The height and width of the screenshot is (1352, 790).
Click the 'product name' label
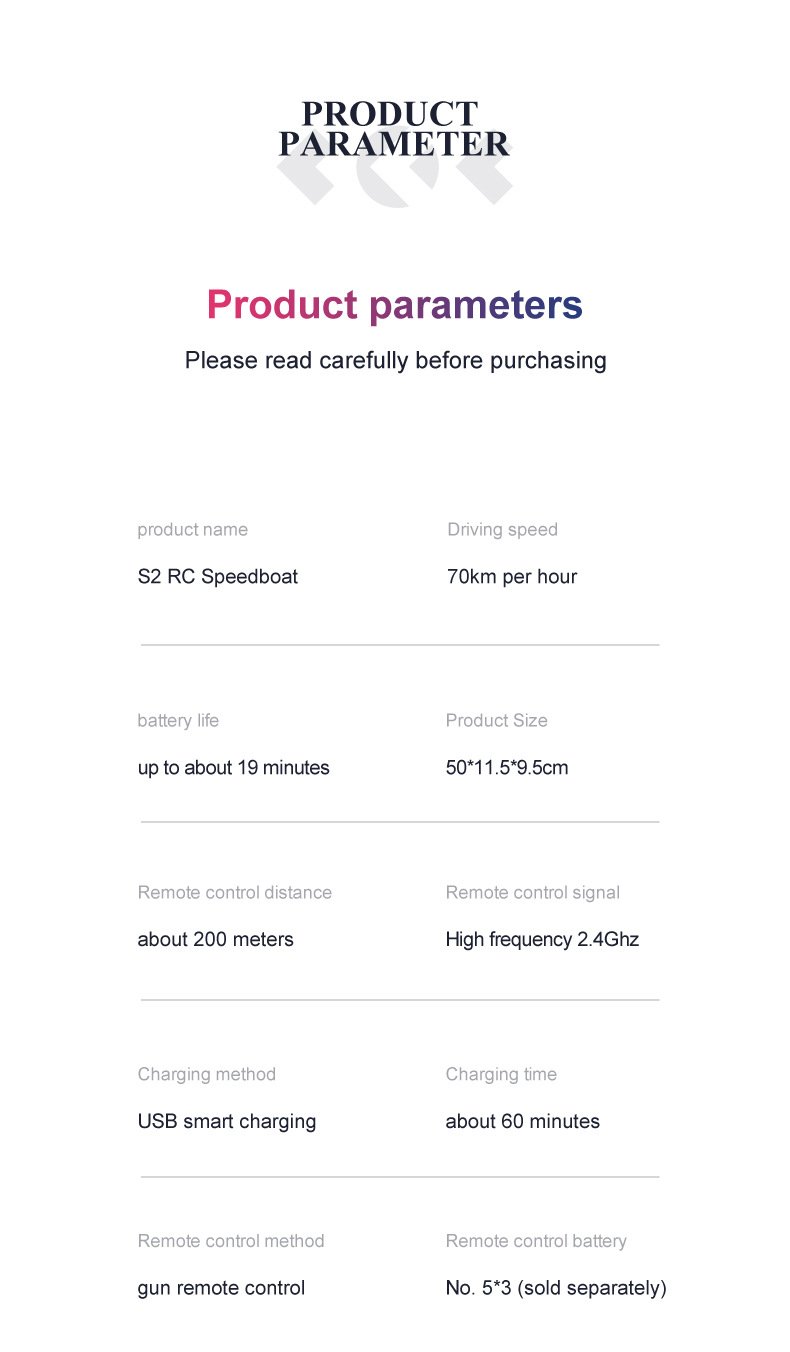point(192,530)
